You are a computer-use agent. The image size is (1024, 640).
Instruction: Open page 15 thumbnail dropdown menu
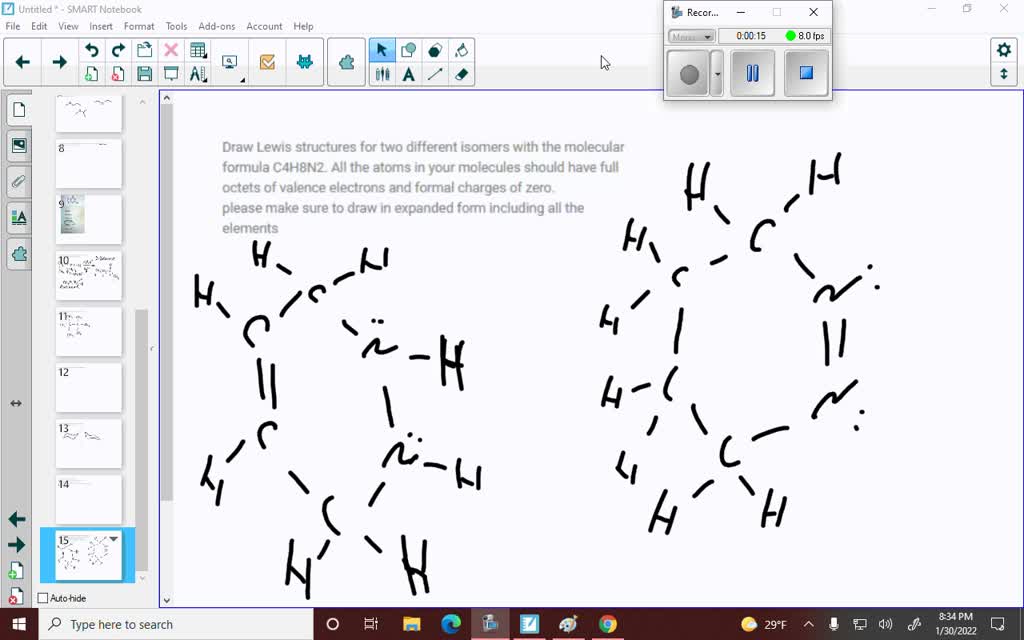pos(114,539)
